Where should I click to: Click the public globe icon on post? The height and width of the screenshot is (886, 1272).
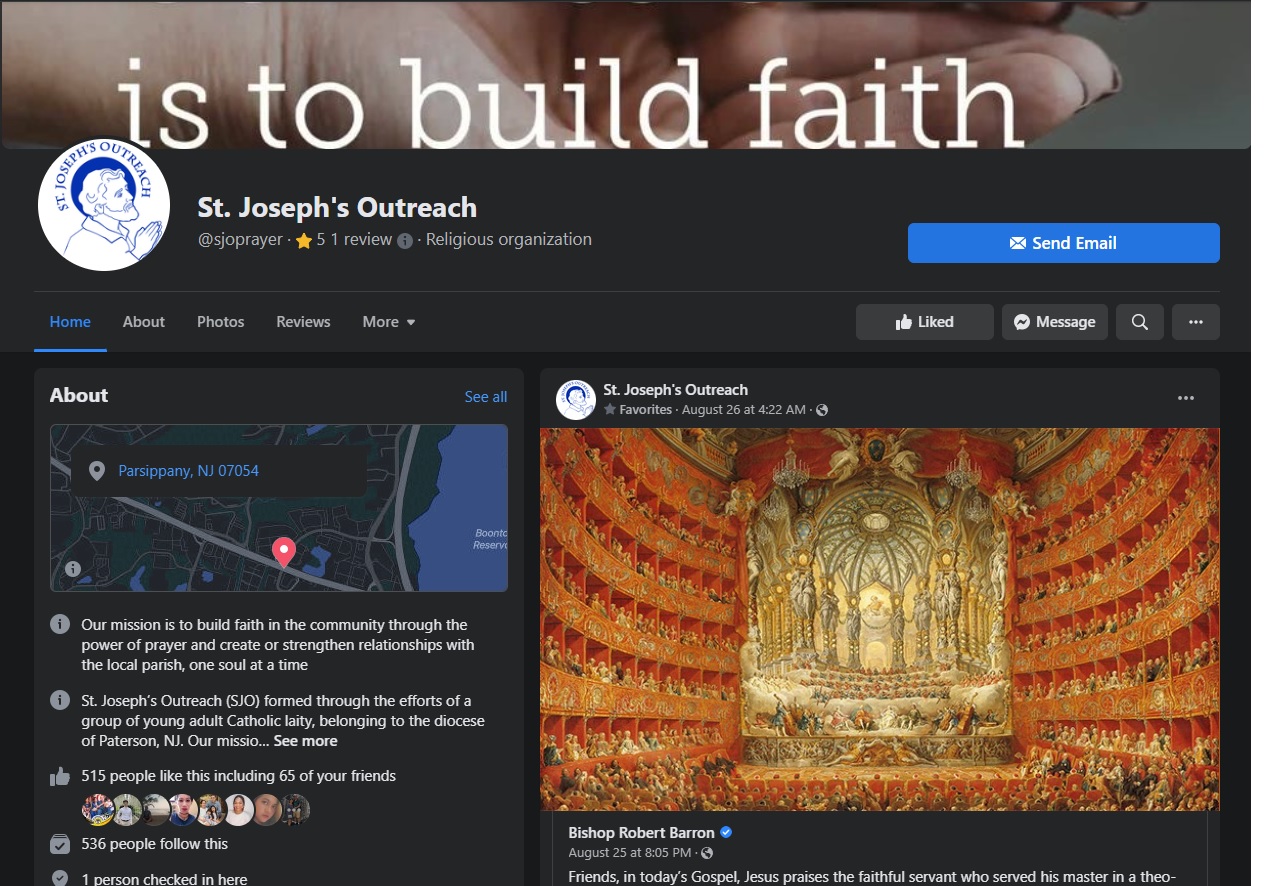[x=822, y=410]
